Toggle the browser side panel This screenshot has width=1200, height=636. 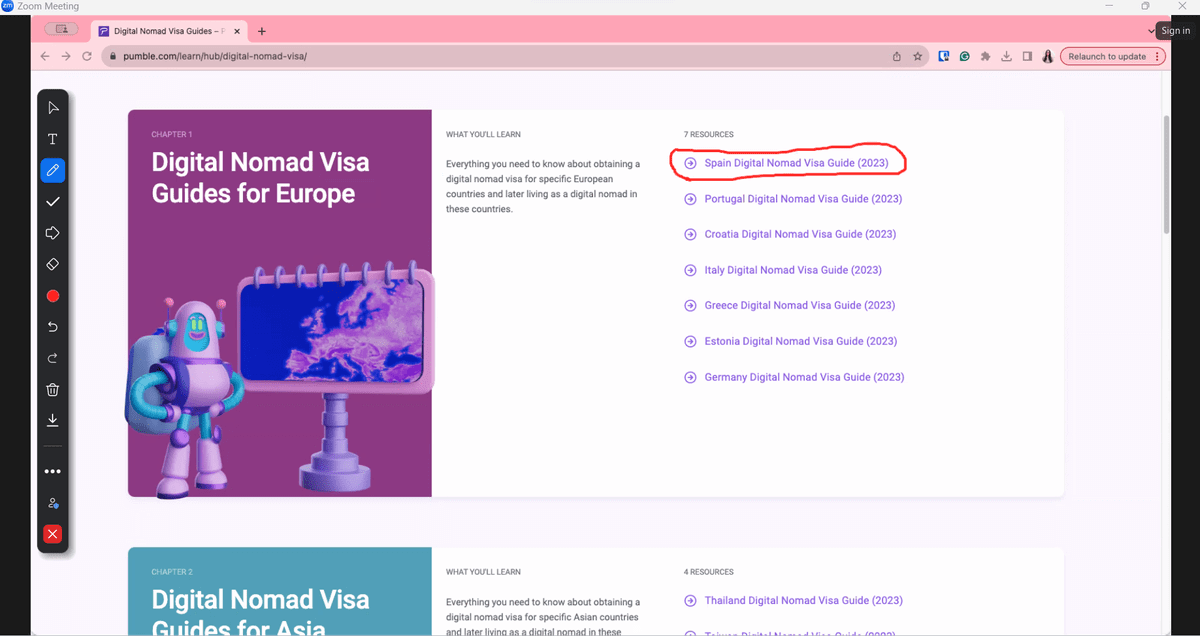pos(1027,56)
